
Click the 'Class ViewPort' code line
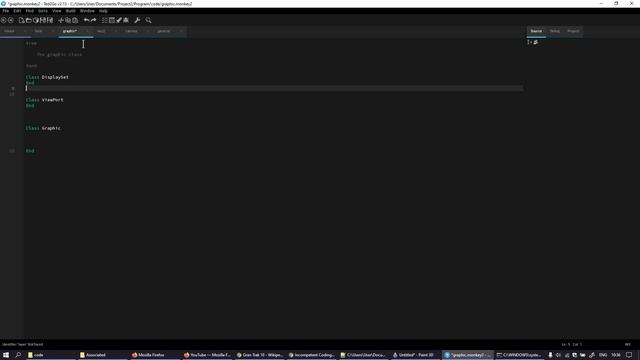pos(44,100)
